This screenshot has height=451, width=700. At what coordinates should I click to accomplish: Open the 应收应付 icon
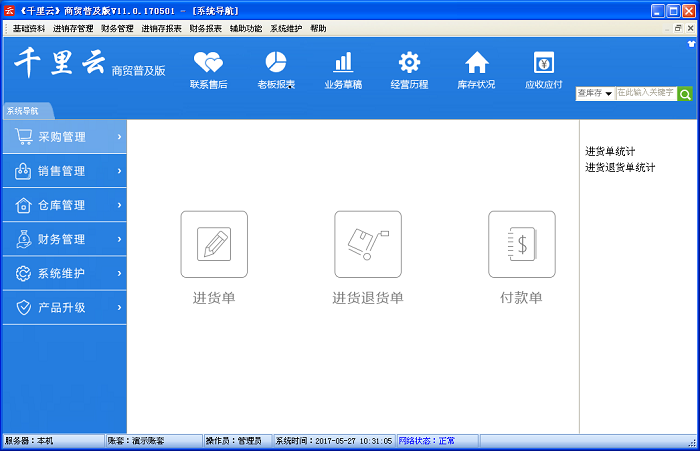coord(543,63)
